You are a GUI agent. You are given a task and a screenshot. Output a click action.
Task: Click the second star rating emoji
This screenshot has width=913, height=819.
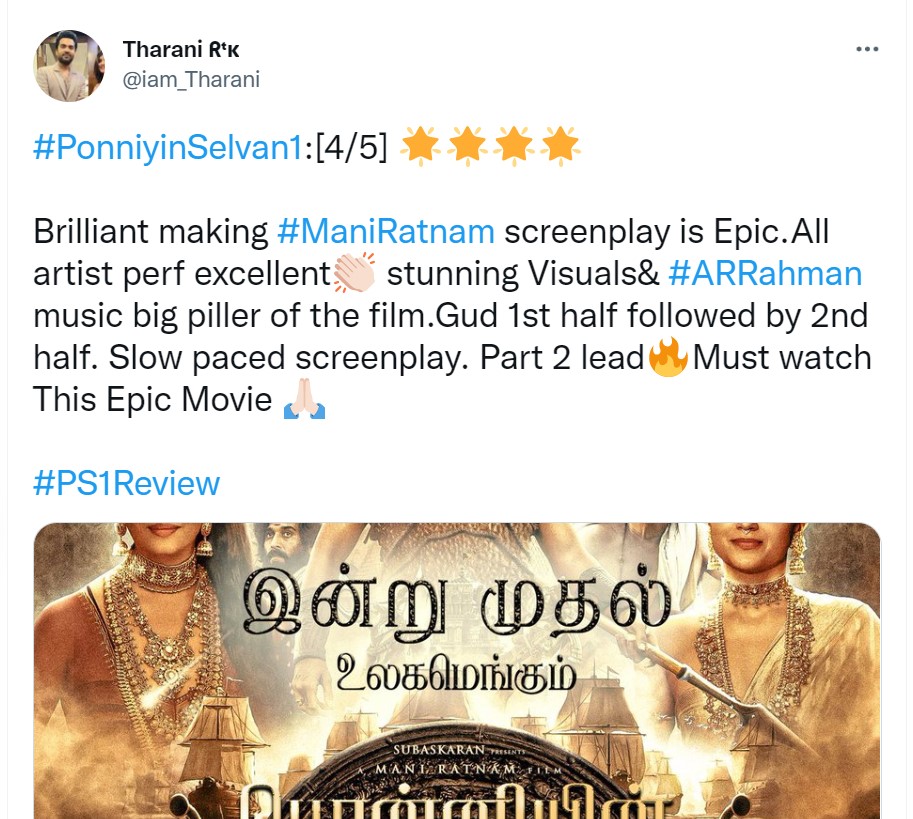point(468,145)
